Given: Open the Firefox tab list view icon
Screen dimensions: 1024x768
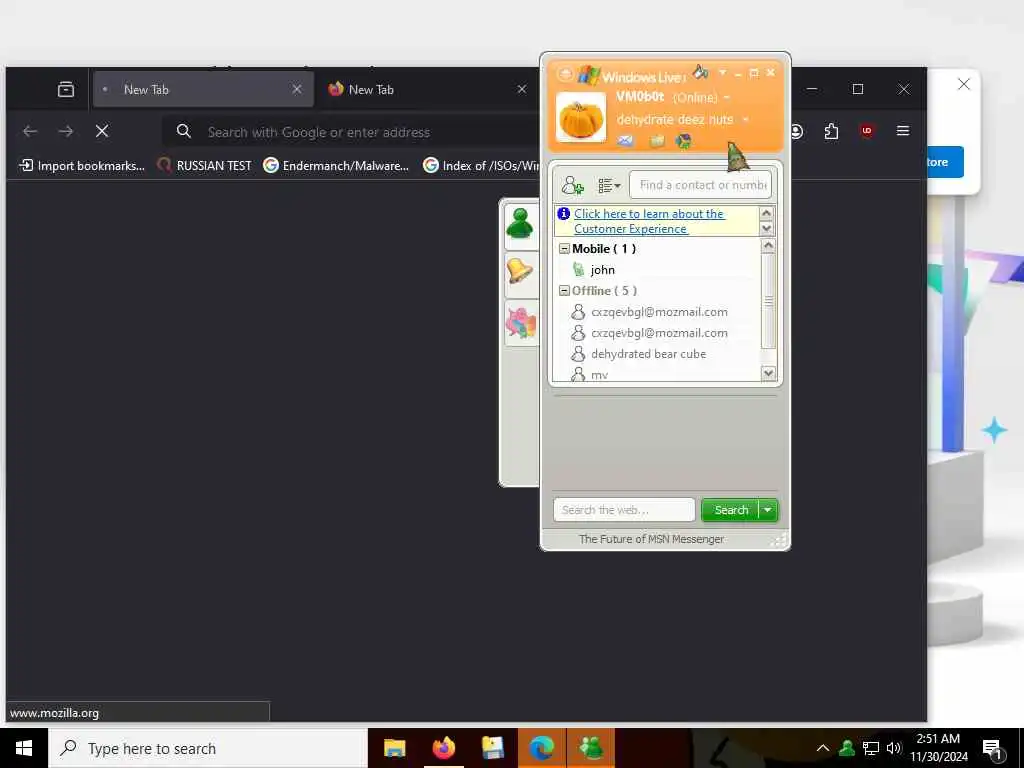Looking at the screenshot, I should [66, 89].
